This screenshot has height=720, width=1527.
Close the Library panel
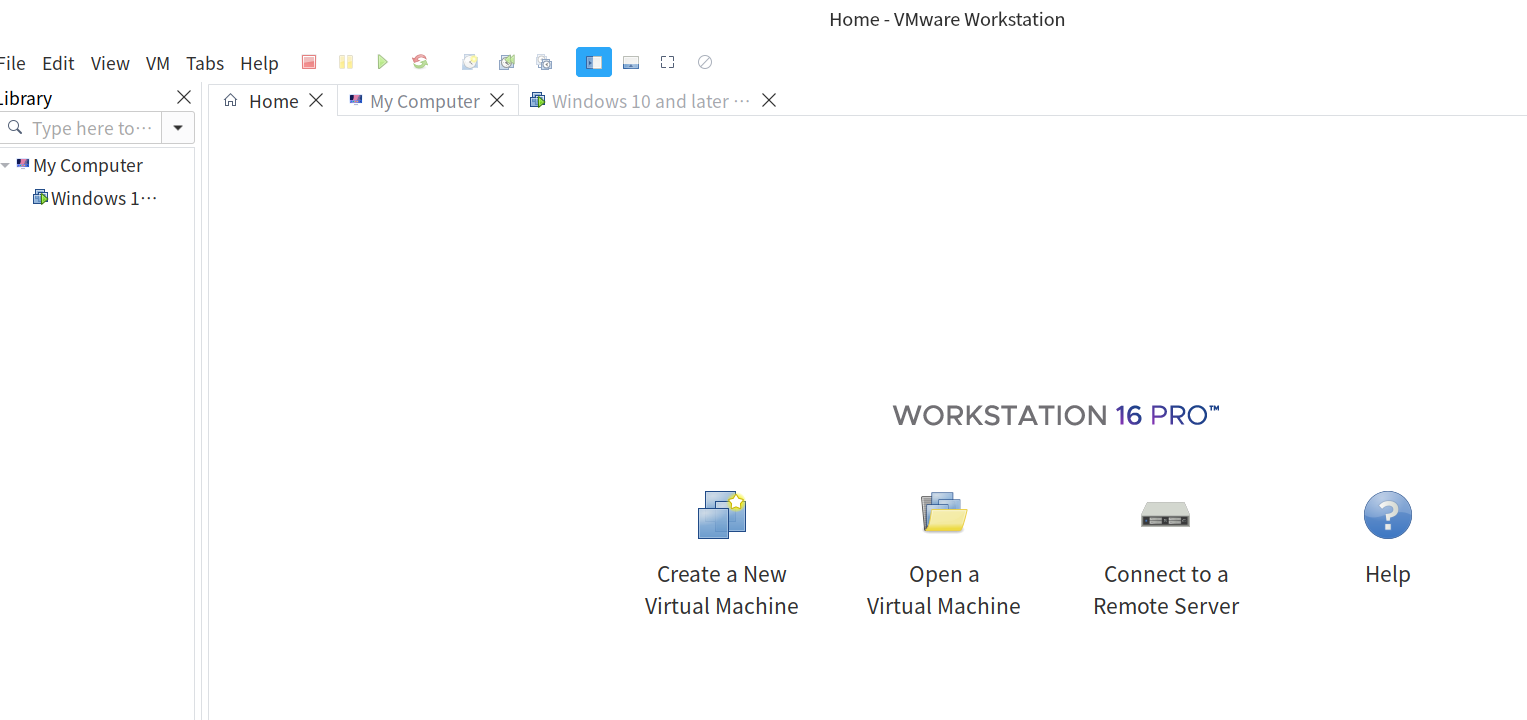click(x=184, y=97)
